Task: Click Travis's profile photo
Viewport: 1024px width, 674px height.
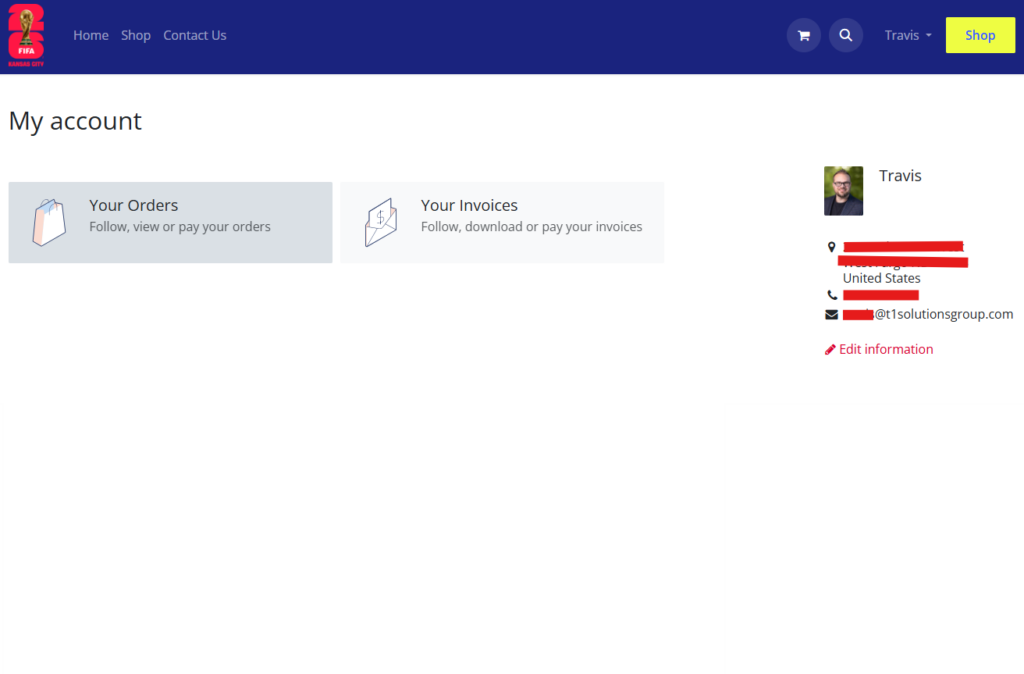Action: pyautogui.click(x=843, y=190)
